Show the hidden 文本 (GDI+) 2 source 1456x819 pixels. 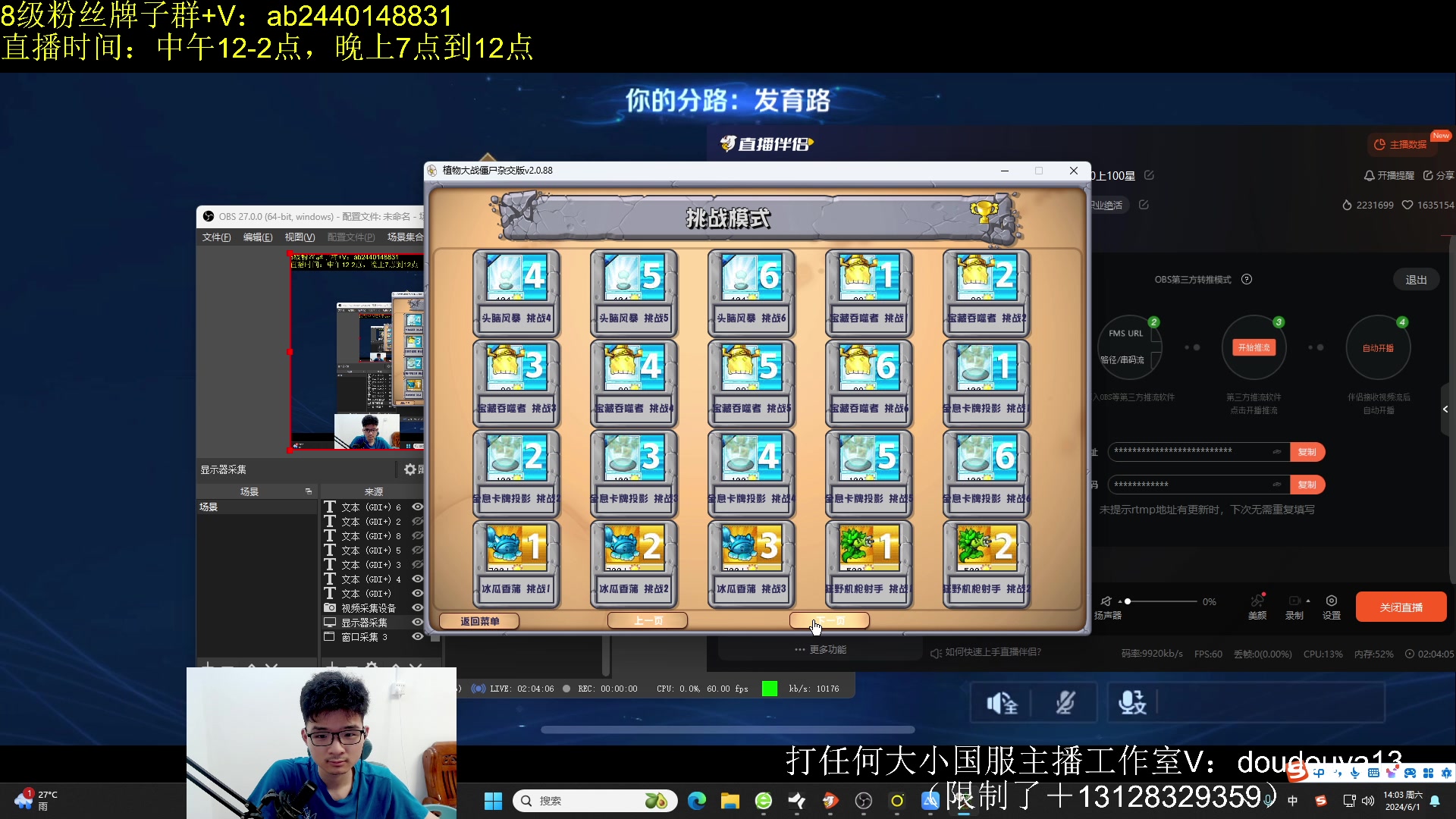tap(417, 521)
